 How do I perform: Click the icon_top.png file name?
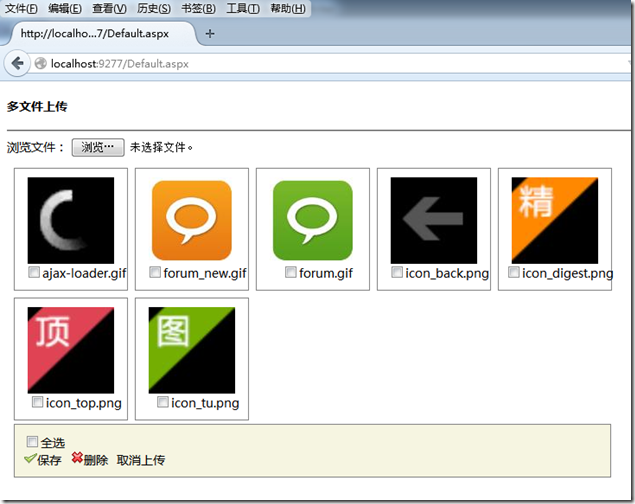click(x=83, y=404)
